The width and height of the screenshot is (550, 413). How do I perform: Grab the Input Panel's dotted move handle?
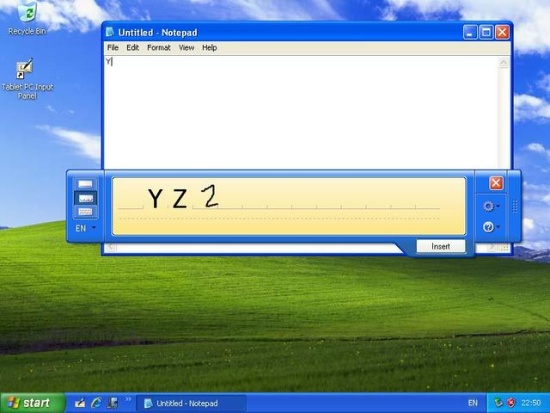point(515,206)
